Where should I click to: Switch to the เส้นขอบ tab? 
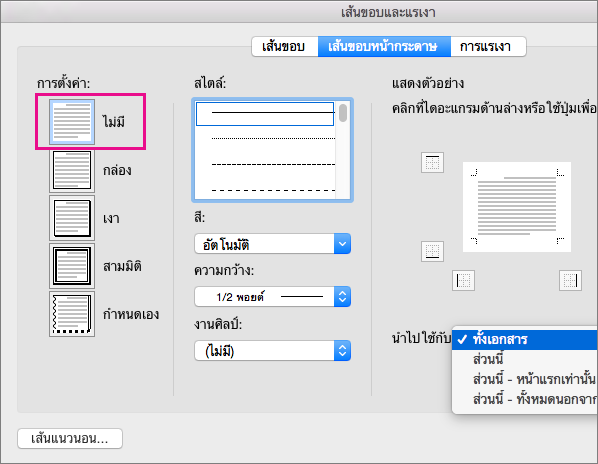point(285,47)
